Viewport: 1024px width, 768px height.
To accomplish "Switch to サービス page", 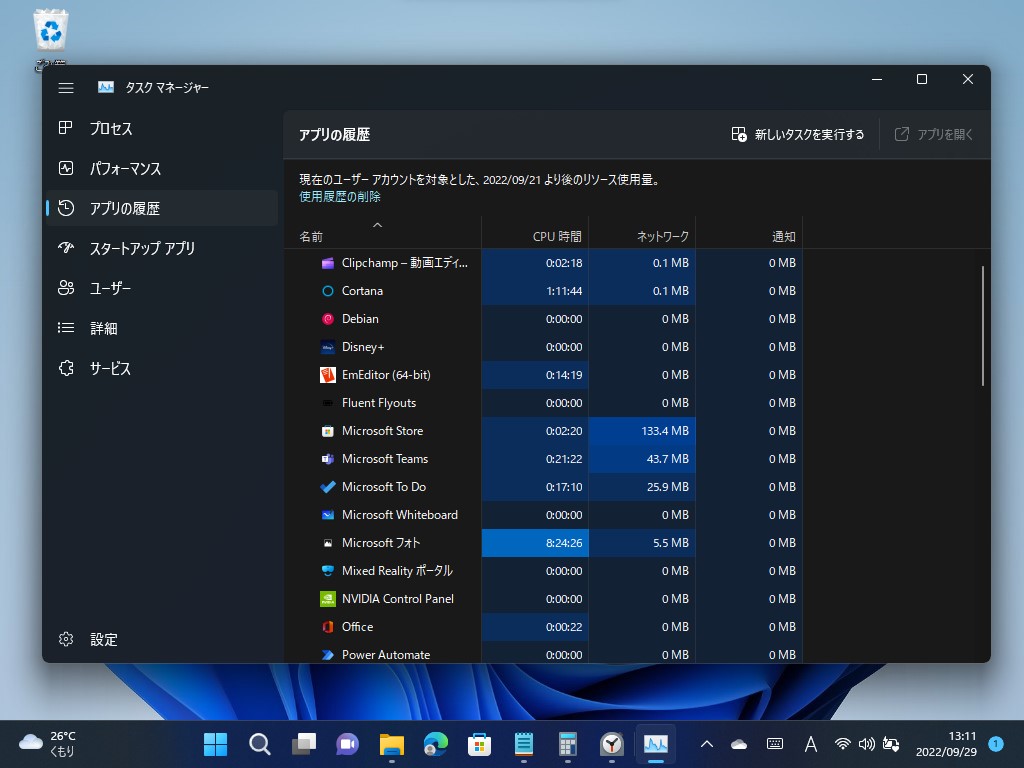I will click(162, 368).
